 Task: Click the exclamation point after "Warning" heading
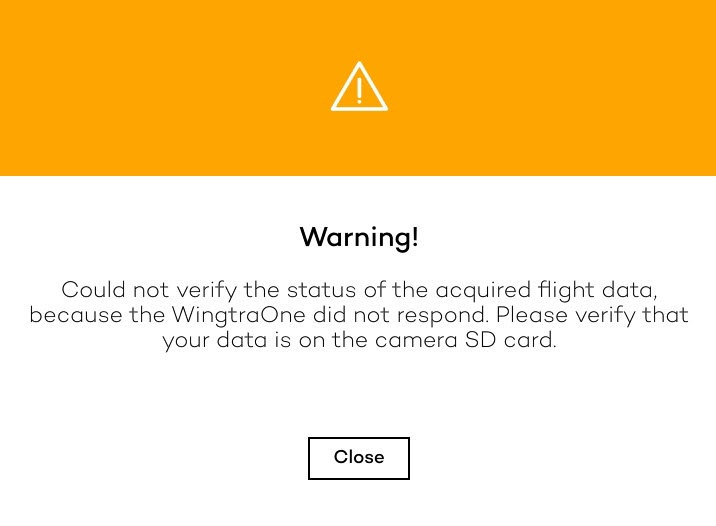click(x=414, y=237)
